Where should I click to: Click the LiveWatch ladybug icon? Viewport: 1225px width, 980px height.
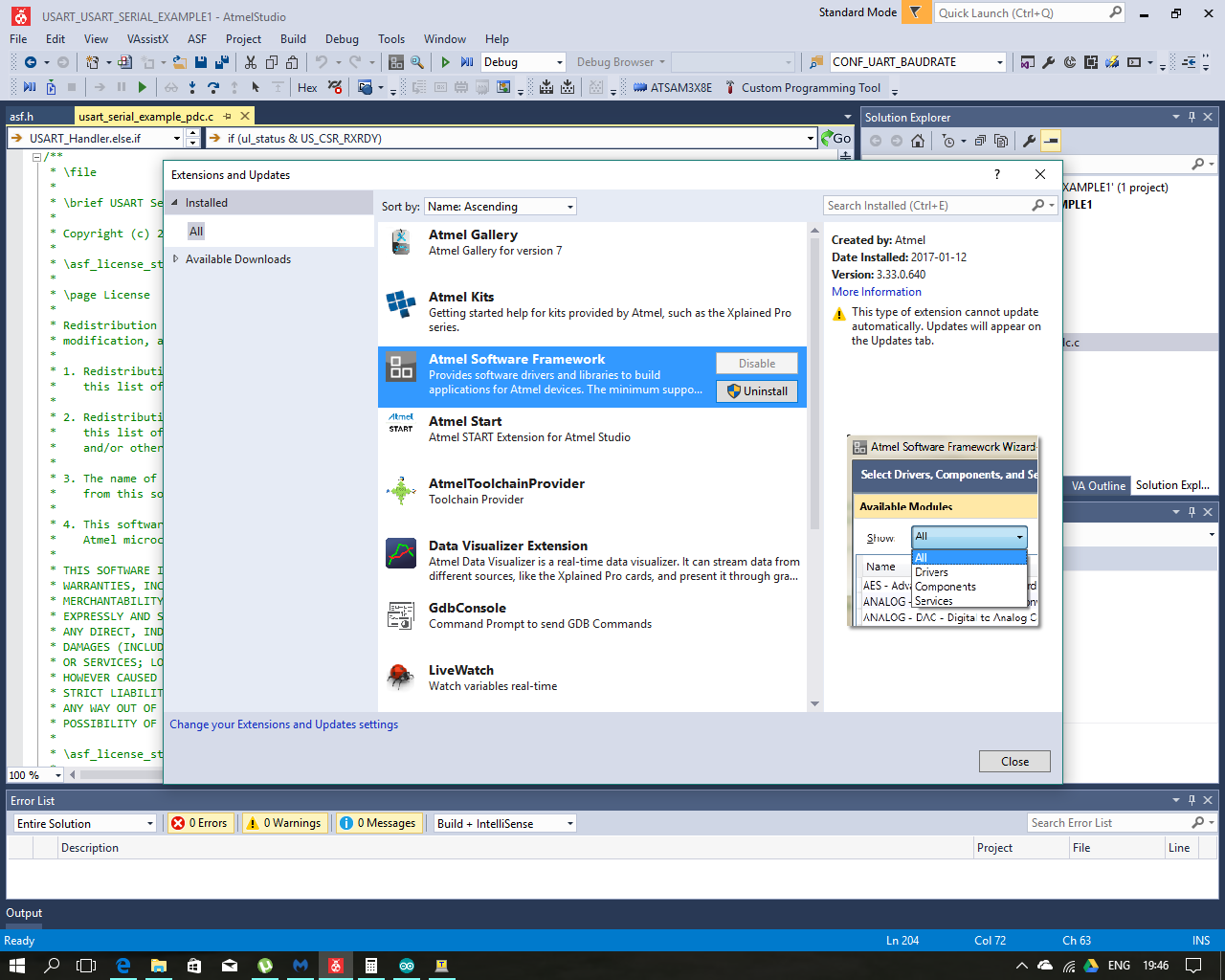pyautogui.click(x=401, y=678)
